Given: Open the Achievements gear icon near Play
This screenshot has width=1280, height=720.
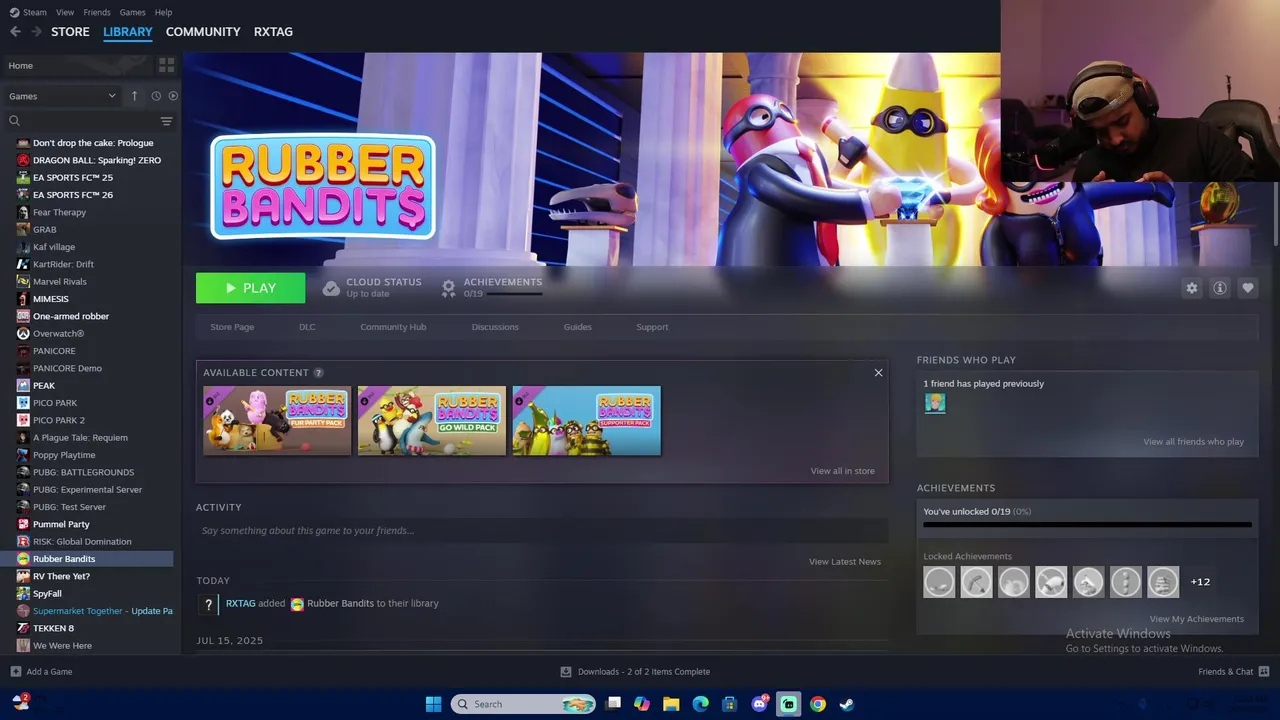Looking at the screenshot, I should [x=449, y=288].
